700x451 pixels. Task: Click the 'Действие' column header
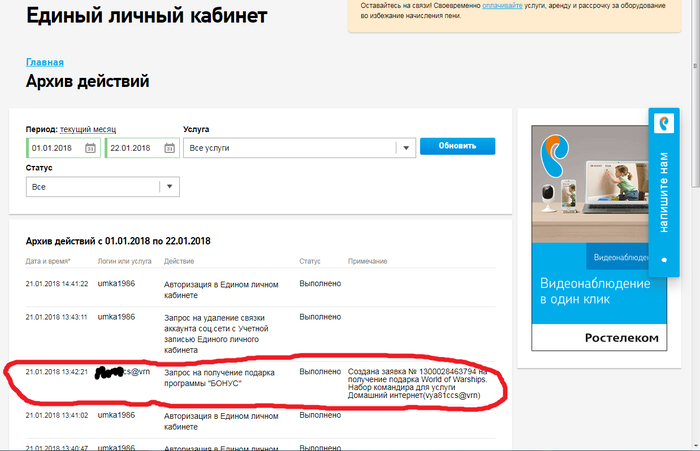[x=180, y=261]
